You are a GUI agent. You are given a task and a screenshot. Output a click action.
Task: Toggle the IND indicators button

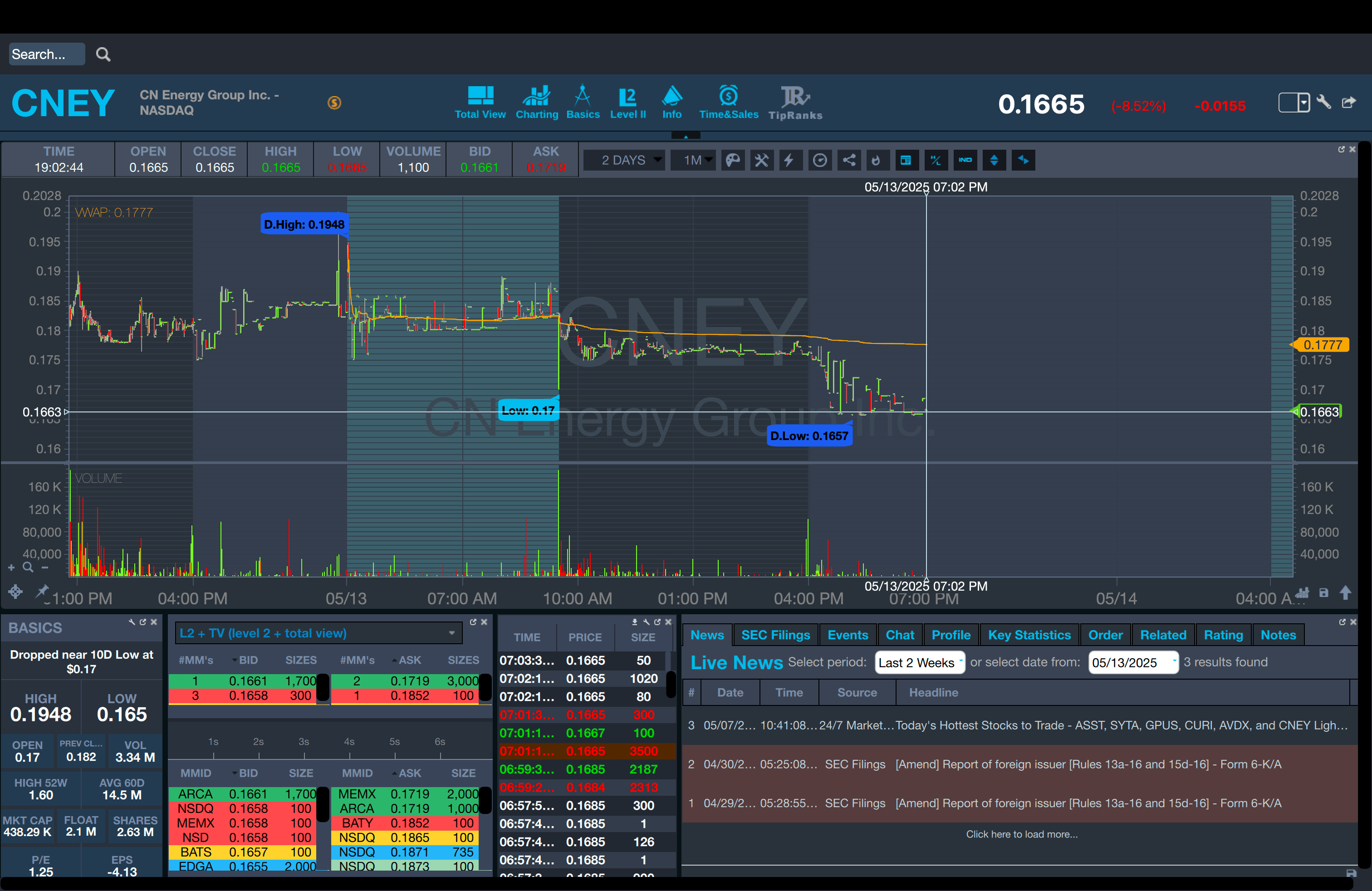pyautogui.click(x=965, y=160)
